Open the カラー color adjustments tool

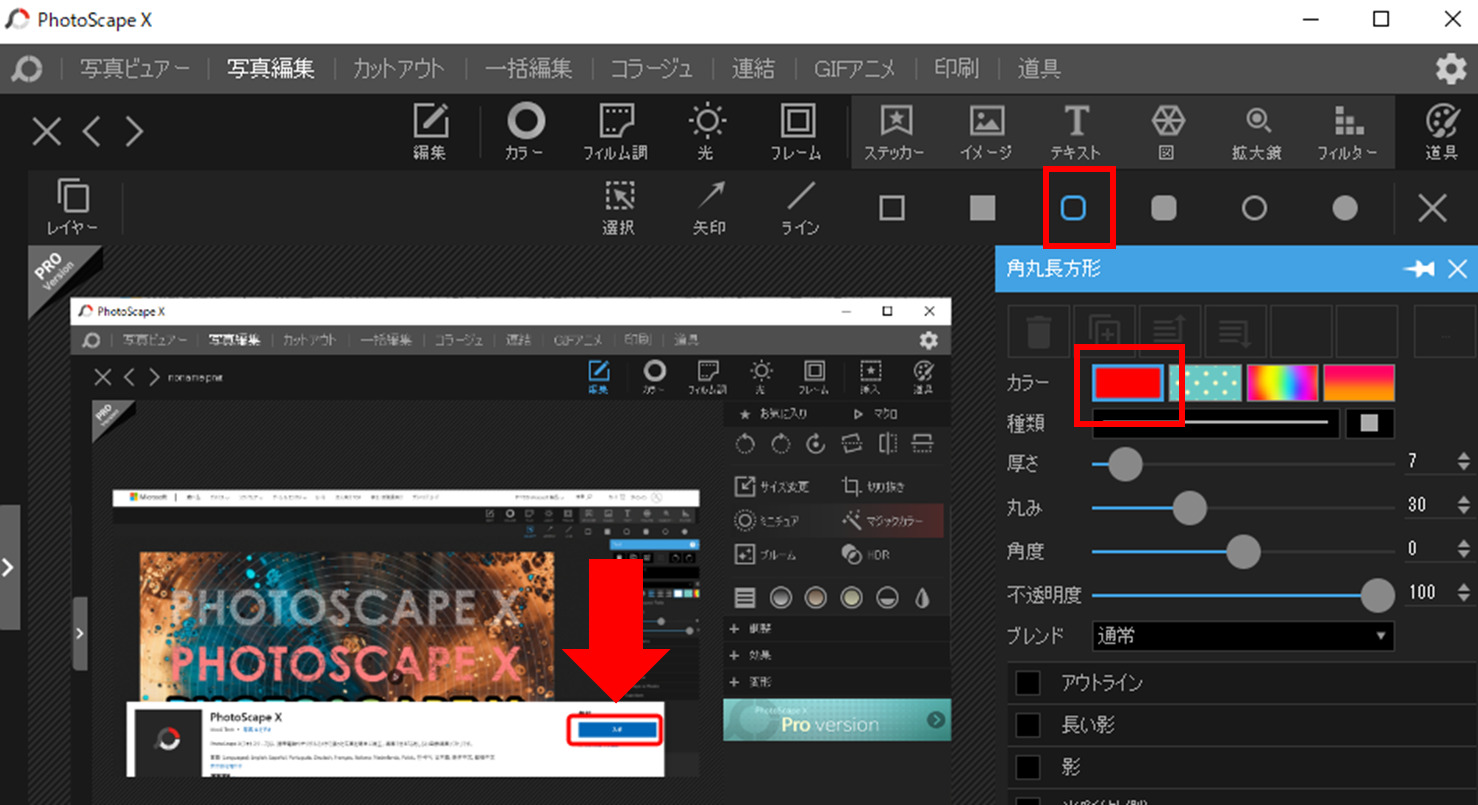pyautogui.click(x=525, y=133)
